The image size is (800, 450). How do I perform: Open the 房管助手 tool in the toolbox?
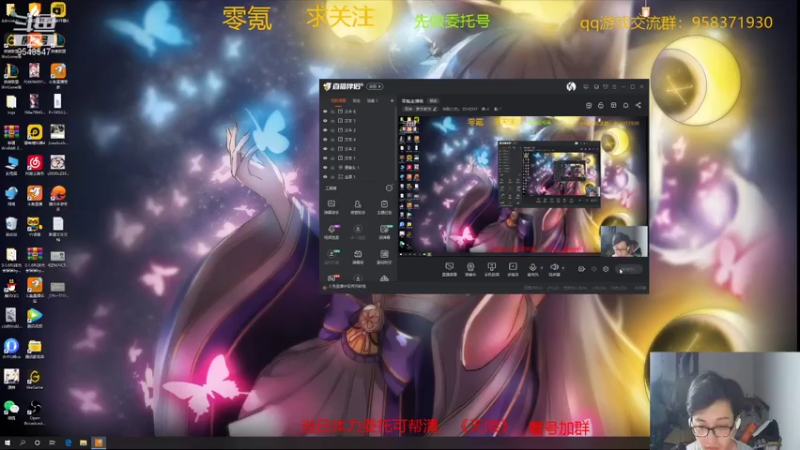[358, 207]
